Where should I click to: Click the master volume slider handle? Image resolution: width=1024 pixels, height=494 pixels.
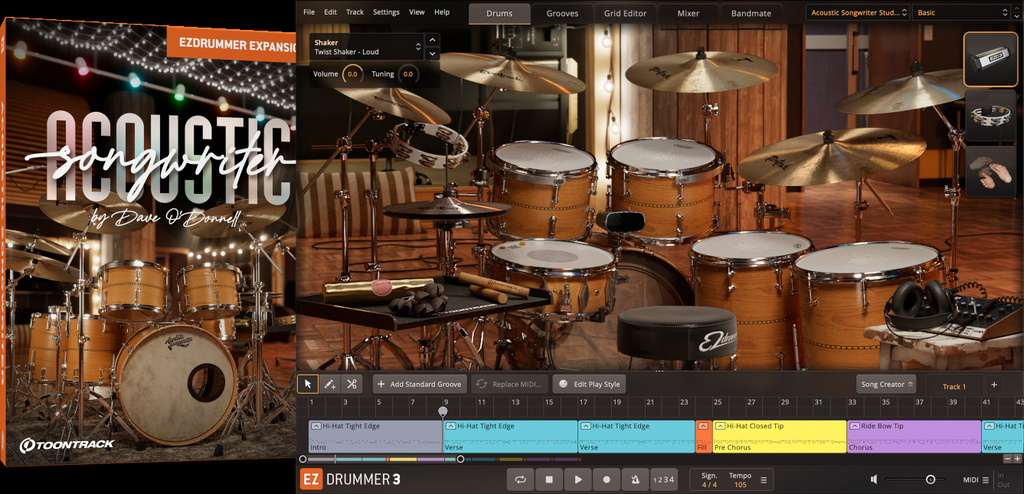tap(930, 480)
